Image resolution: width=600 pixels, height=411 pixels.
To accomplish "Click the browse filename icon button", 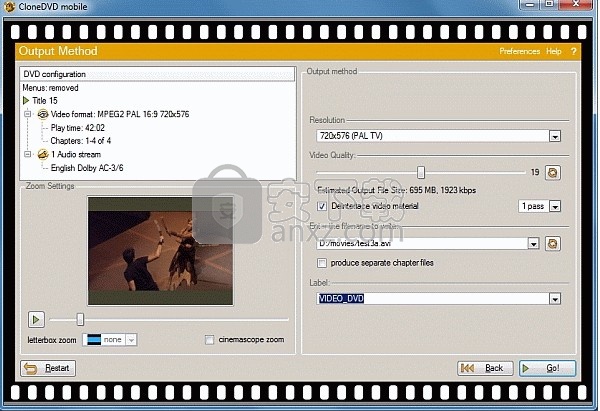I will [553, 244].
